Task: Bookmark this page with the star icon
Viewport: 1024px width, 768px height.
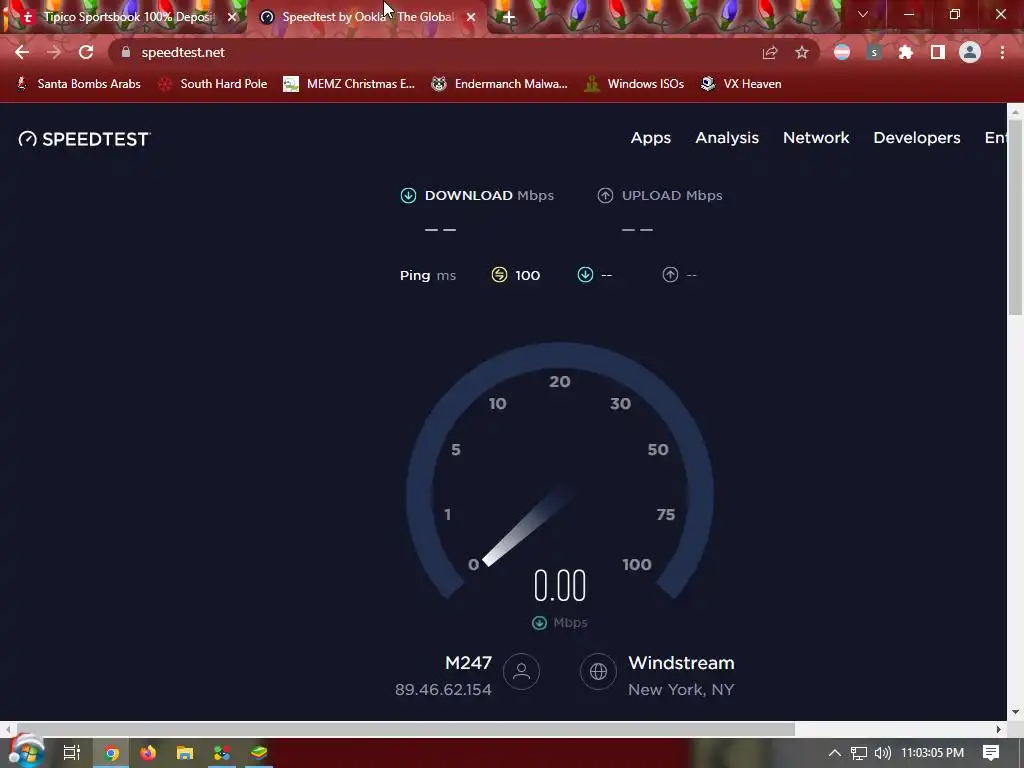Action: click(x=802, y=52)
